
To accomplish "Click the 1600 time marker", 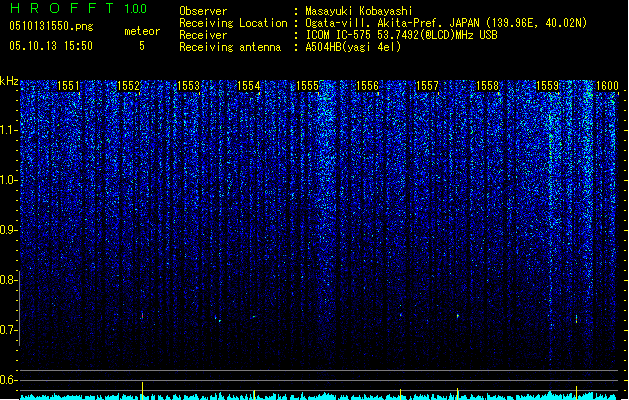I will 607,86.
